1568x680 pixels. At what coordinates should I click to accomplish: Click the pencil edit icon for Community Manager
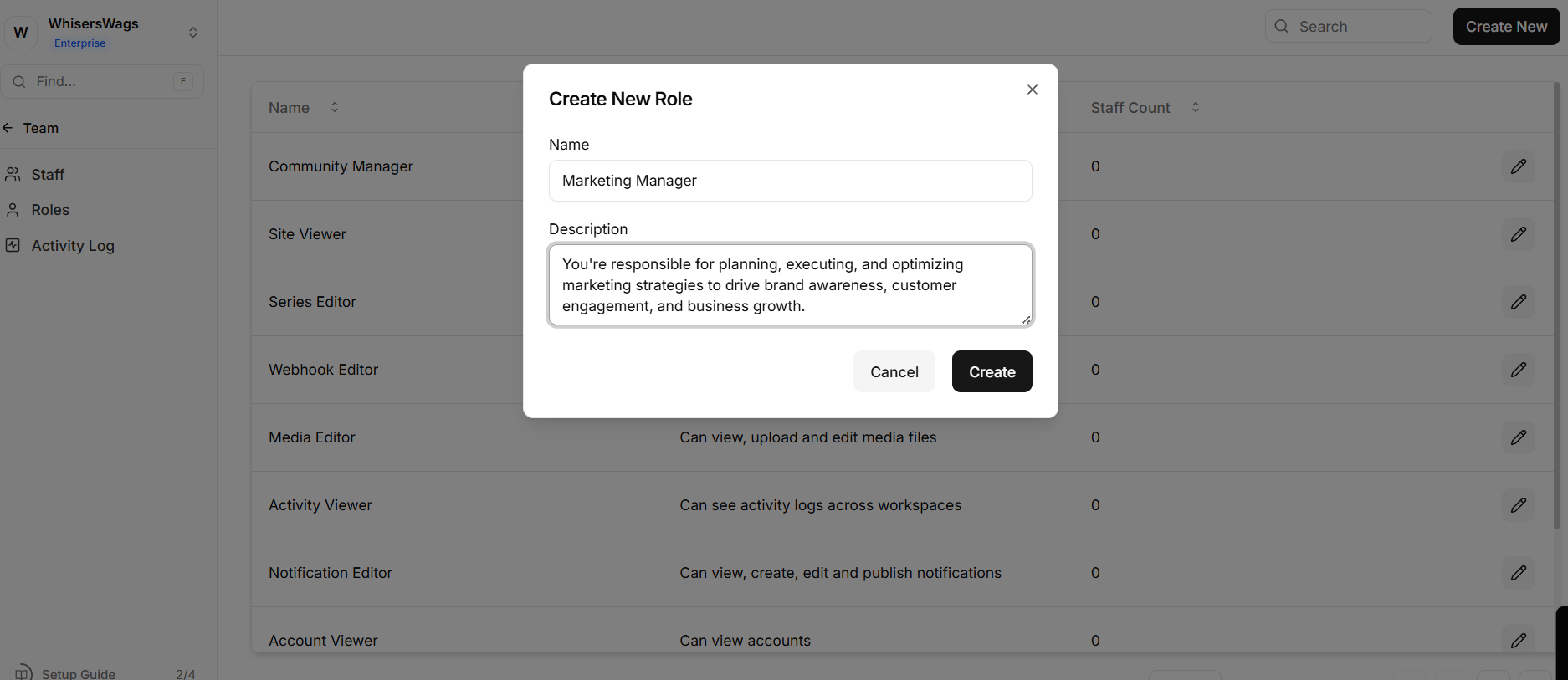pos(1518,166)
